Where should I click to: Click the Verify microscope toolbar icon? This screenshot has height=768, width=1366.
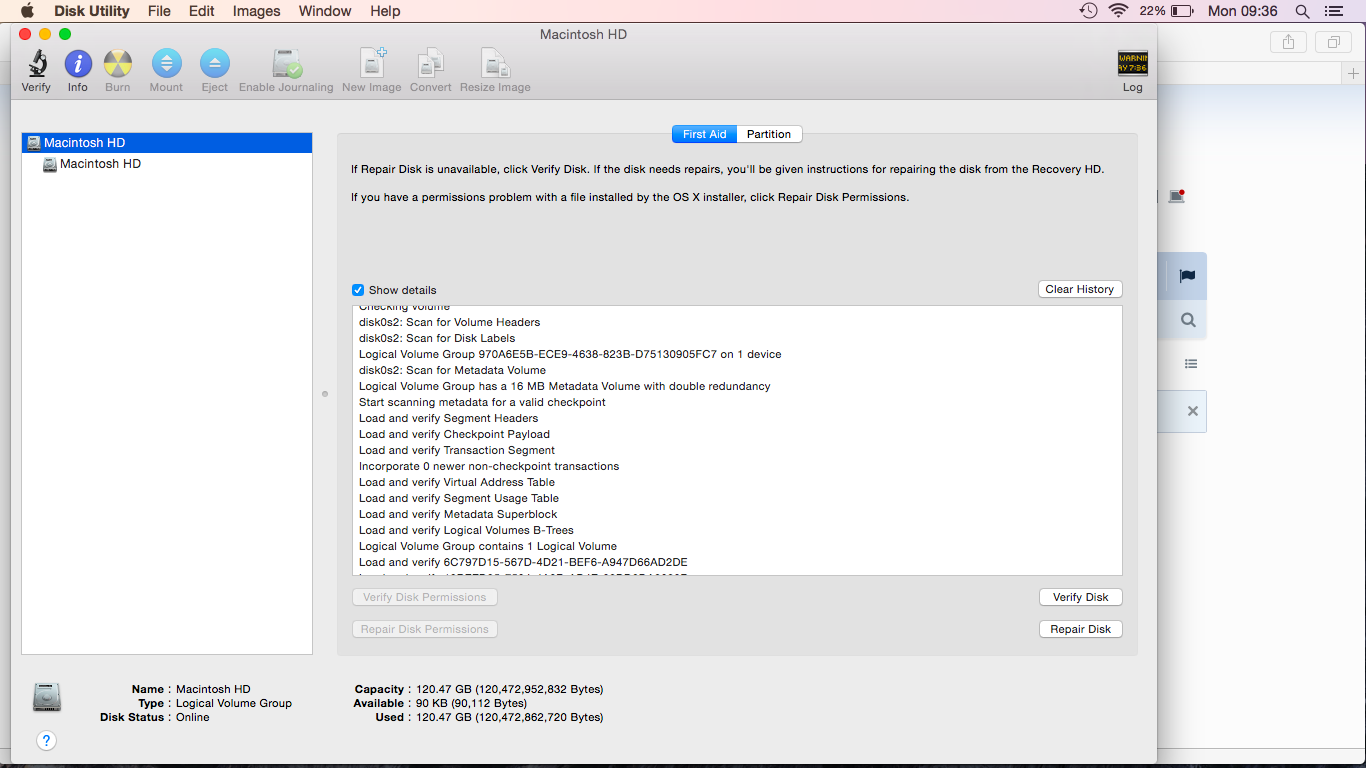36,65
